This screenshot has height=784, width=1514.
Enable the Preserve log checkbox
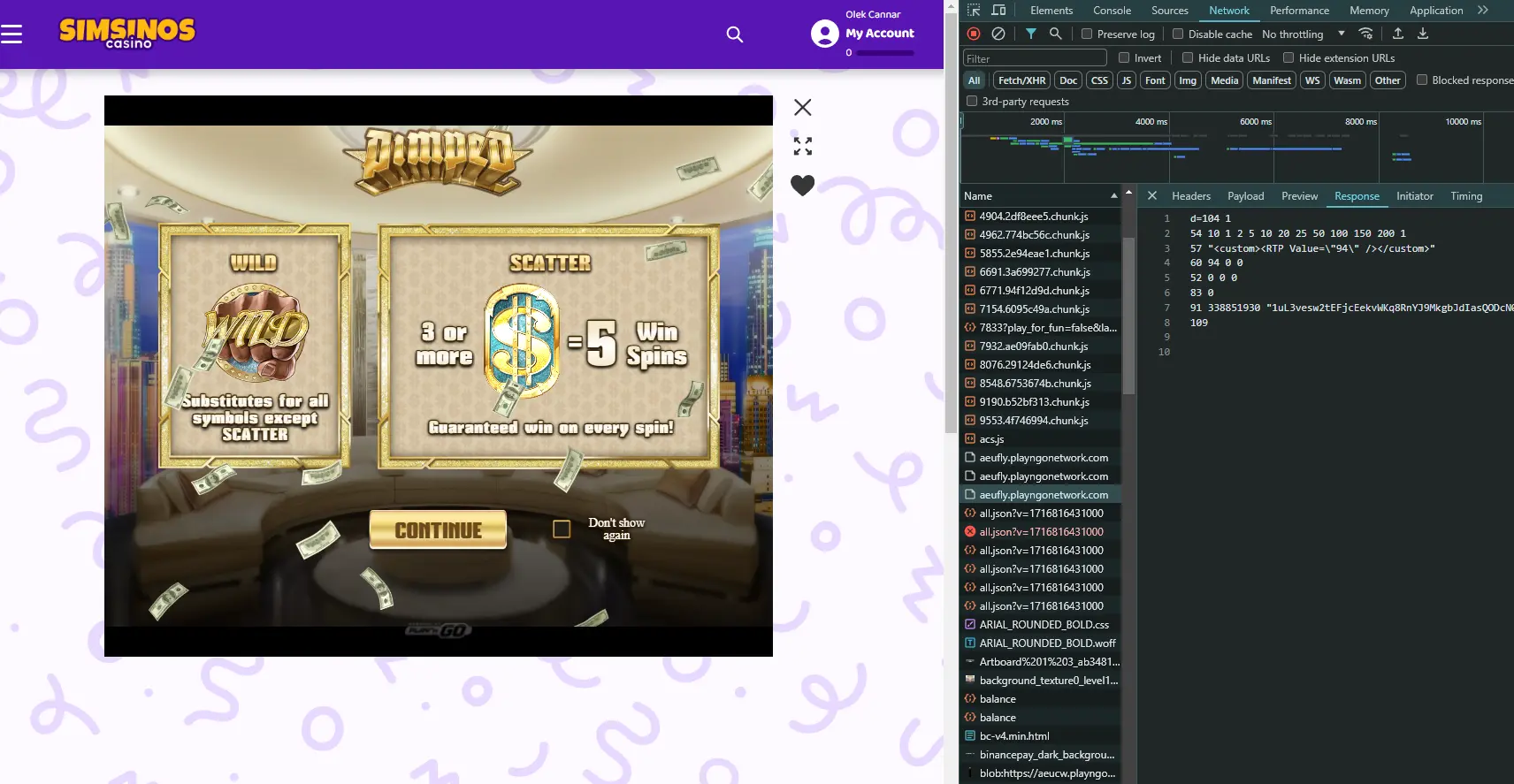[1087, 34]
